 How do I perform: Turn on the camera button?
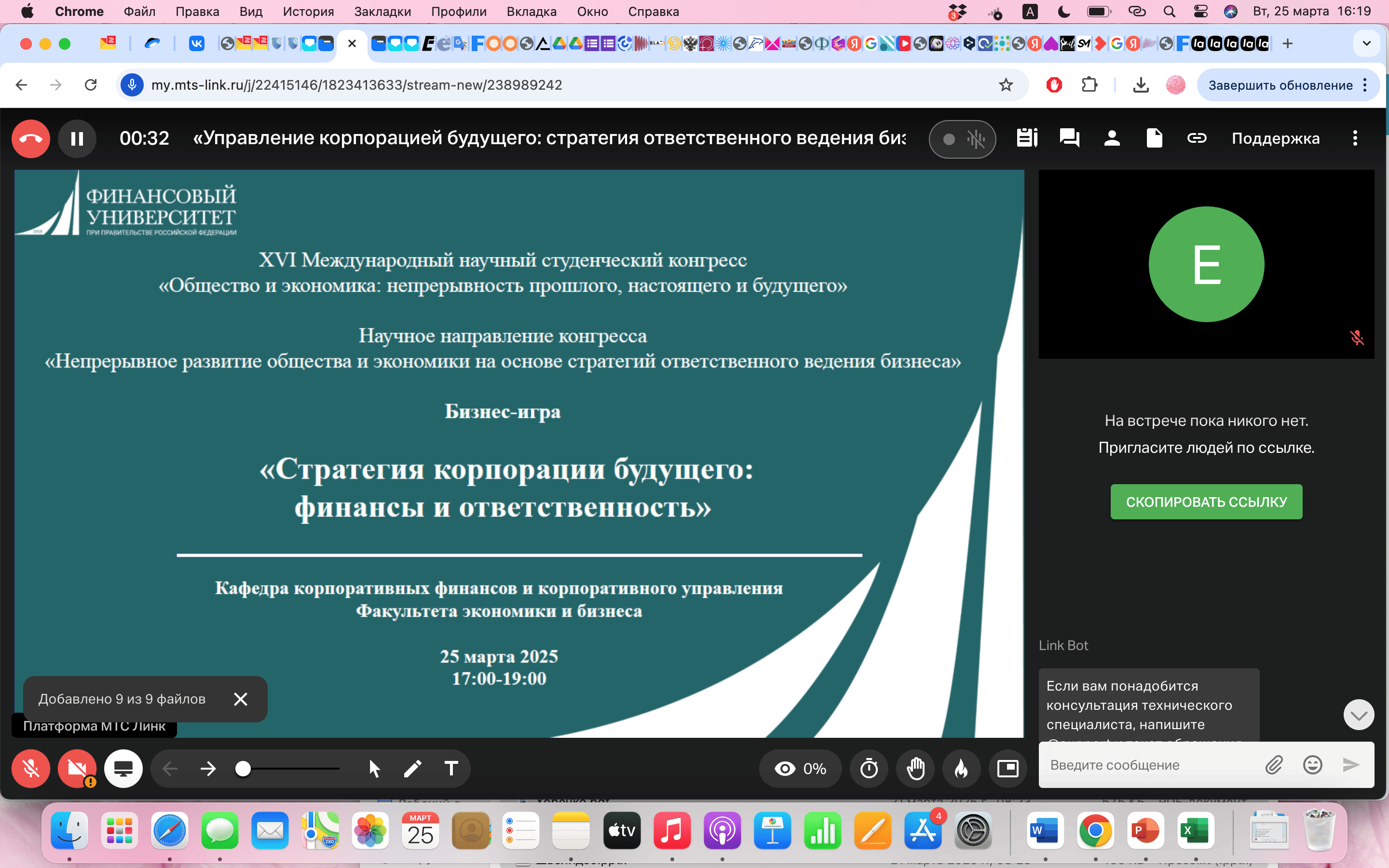(x=77, y=768)
